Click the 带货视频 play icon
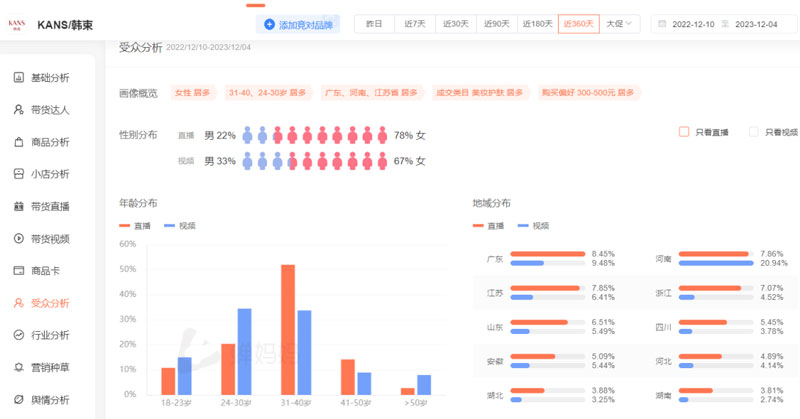Screen dimensions: 800x419 [x=19, y=238]
